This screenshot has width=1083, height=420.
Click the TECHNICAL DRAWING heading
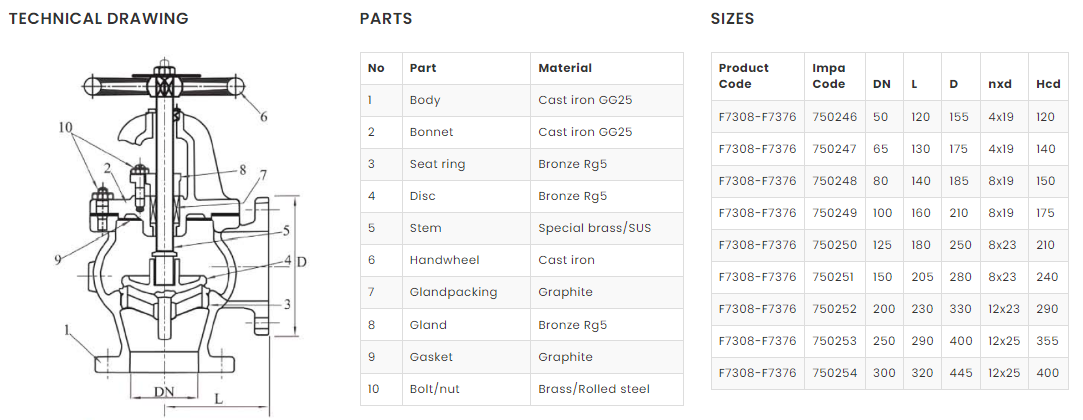(98, 19)
